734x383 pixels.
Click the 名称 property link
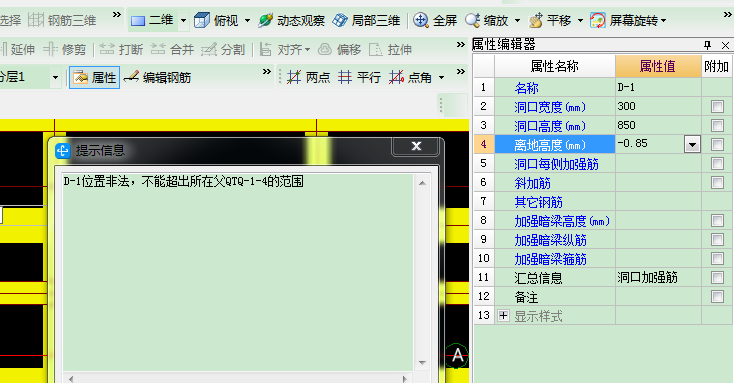tap(527, 88)
